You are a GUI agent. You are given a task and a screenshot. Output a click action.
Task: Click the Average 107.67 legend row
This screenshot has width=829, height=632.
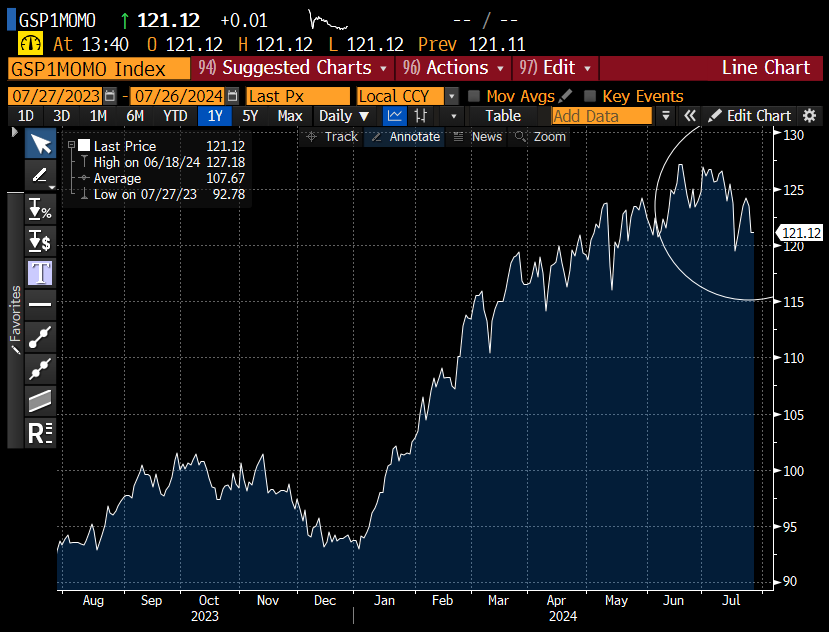pyautogui.click(x=162, y=178)
